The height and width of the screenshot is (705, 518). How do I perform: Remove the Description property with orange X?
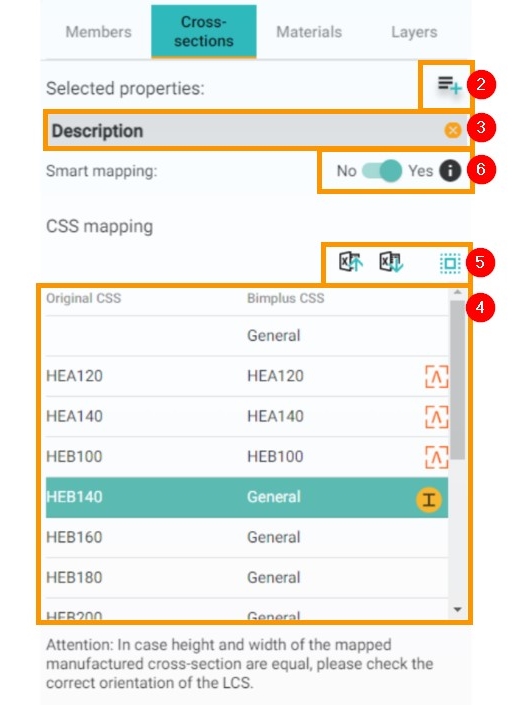tap(452, 130)
